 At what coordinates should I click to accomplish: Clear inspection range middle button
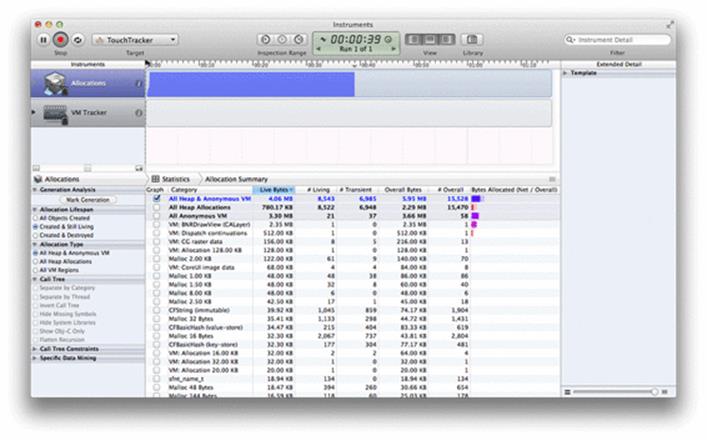pos(282,40)
